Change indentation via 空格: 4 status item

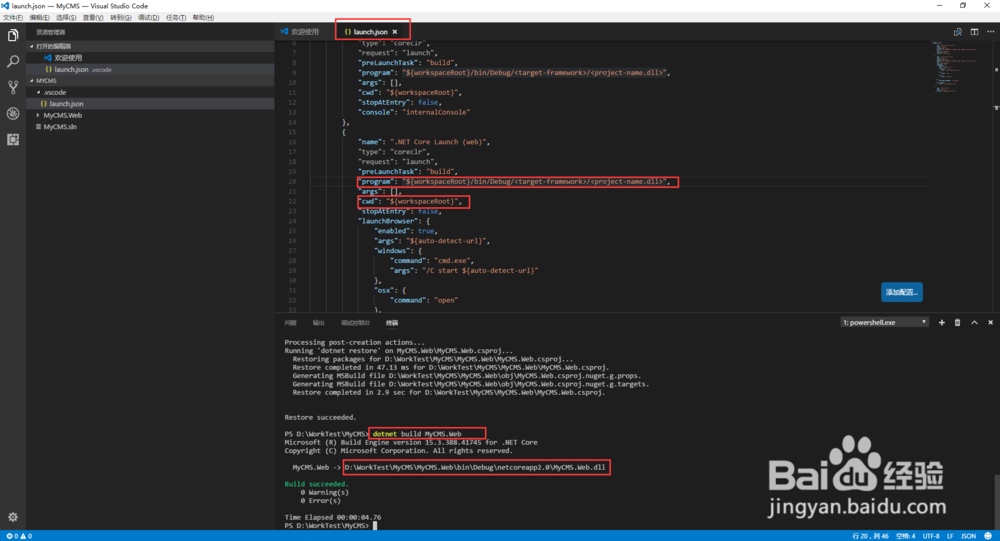click(906, 536)
